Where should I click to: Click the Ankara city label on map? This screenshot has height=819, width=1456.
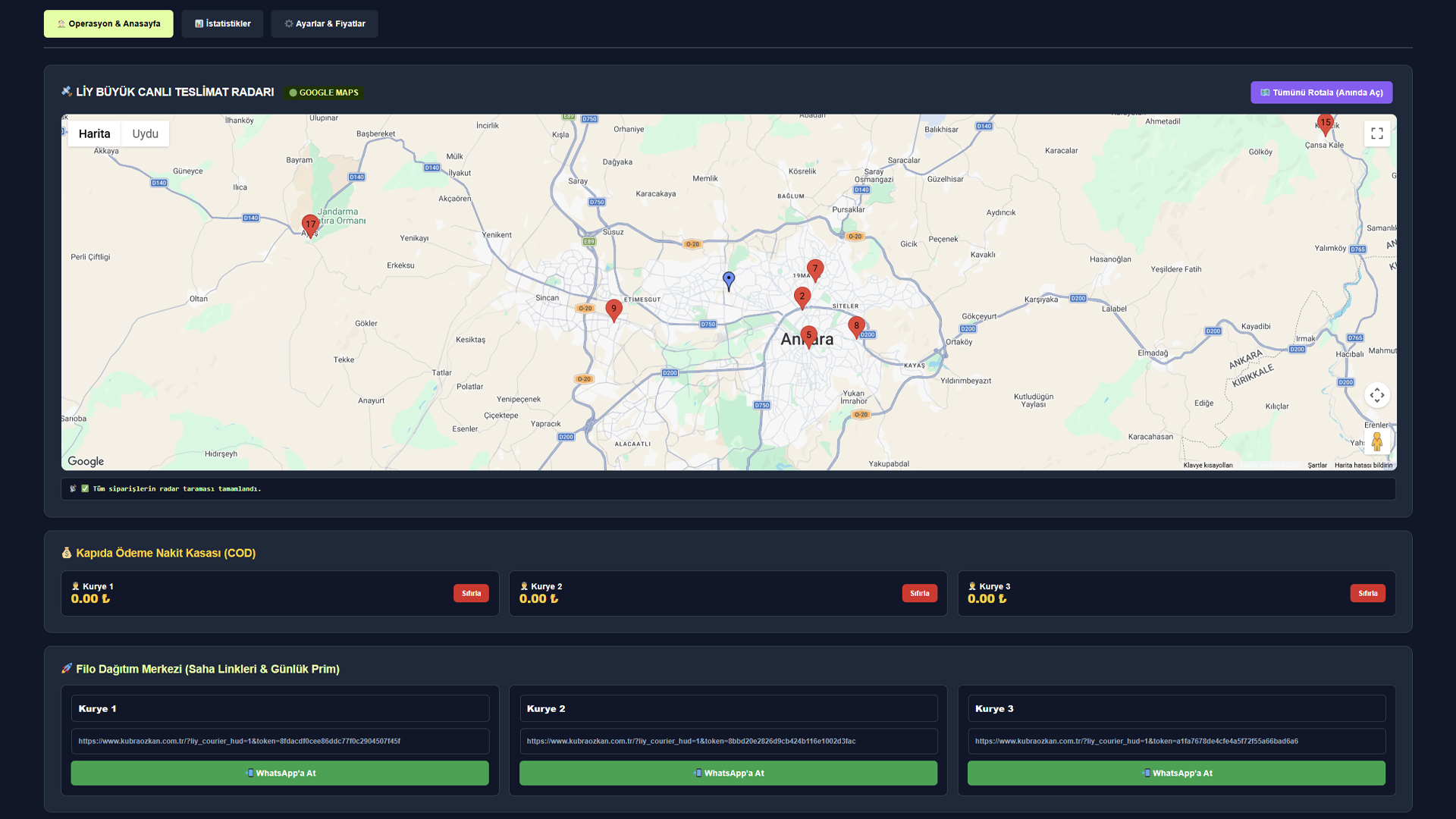[x=807, y=339]
